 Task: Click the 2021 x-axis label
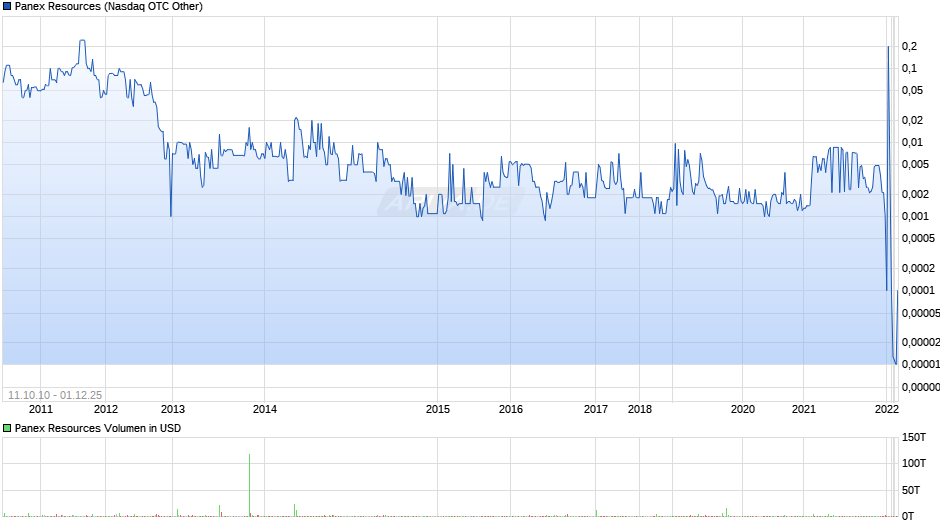click(804, 409)
